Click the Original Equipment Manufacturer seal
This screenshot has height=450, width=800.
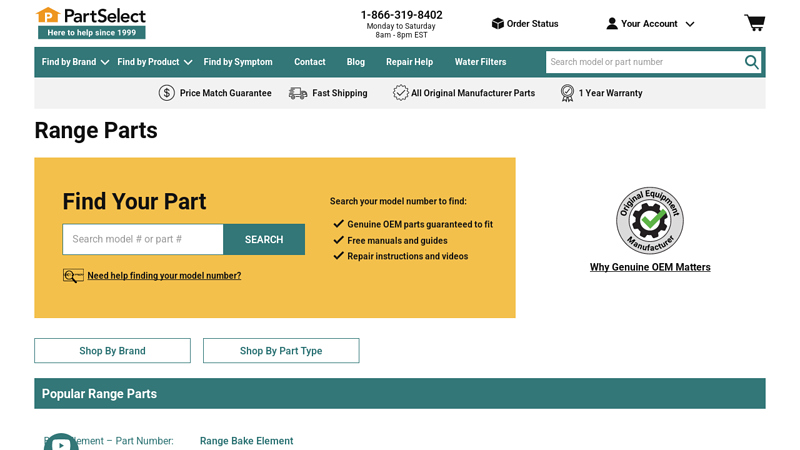pos(649,220)
